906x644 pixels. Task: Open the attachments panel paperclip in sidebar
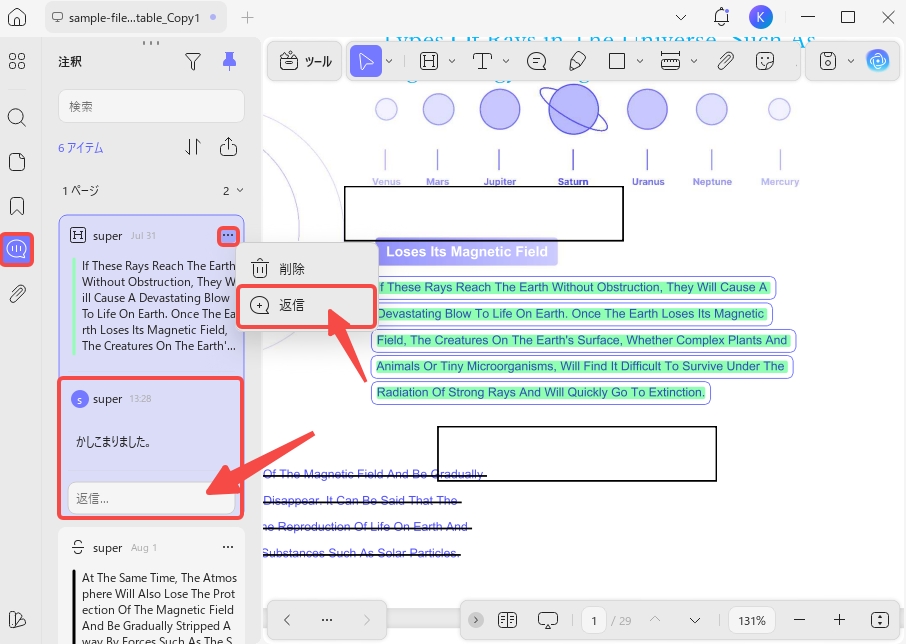tap(17, 293)
